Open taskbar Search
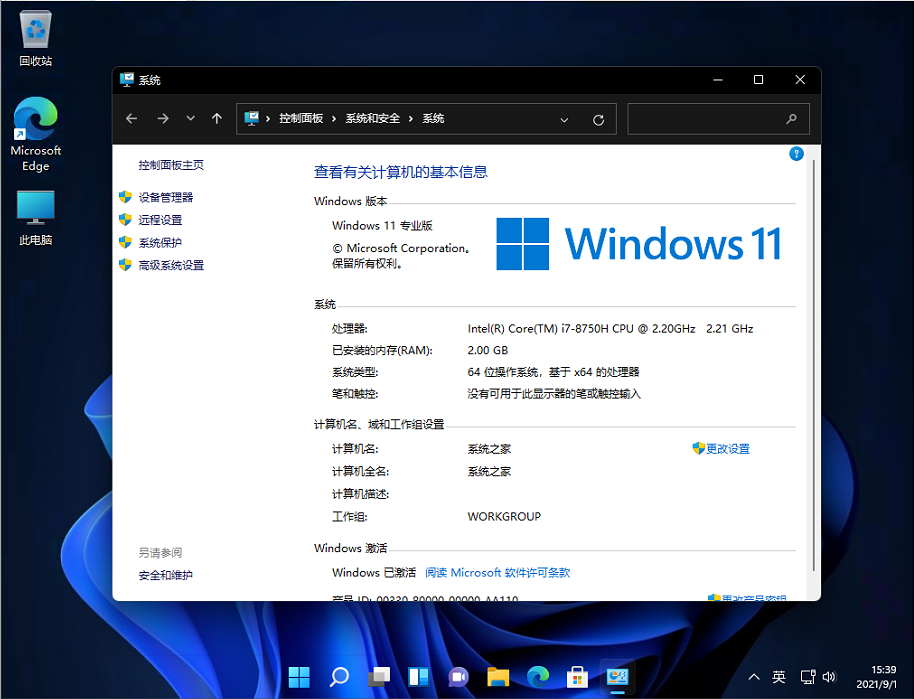This screenshot has width=914, height=699. tap(339, 677)
